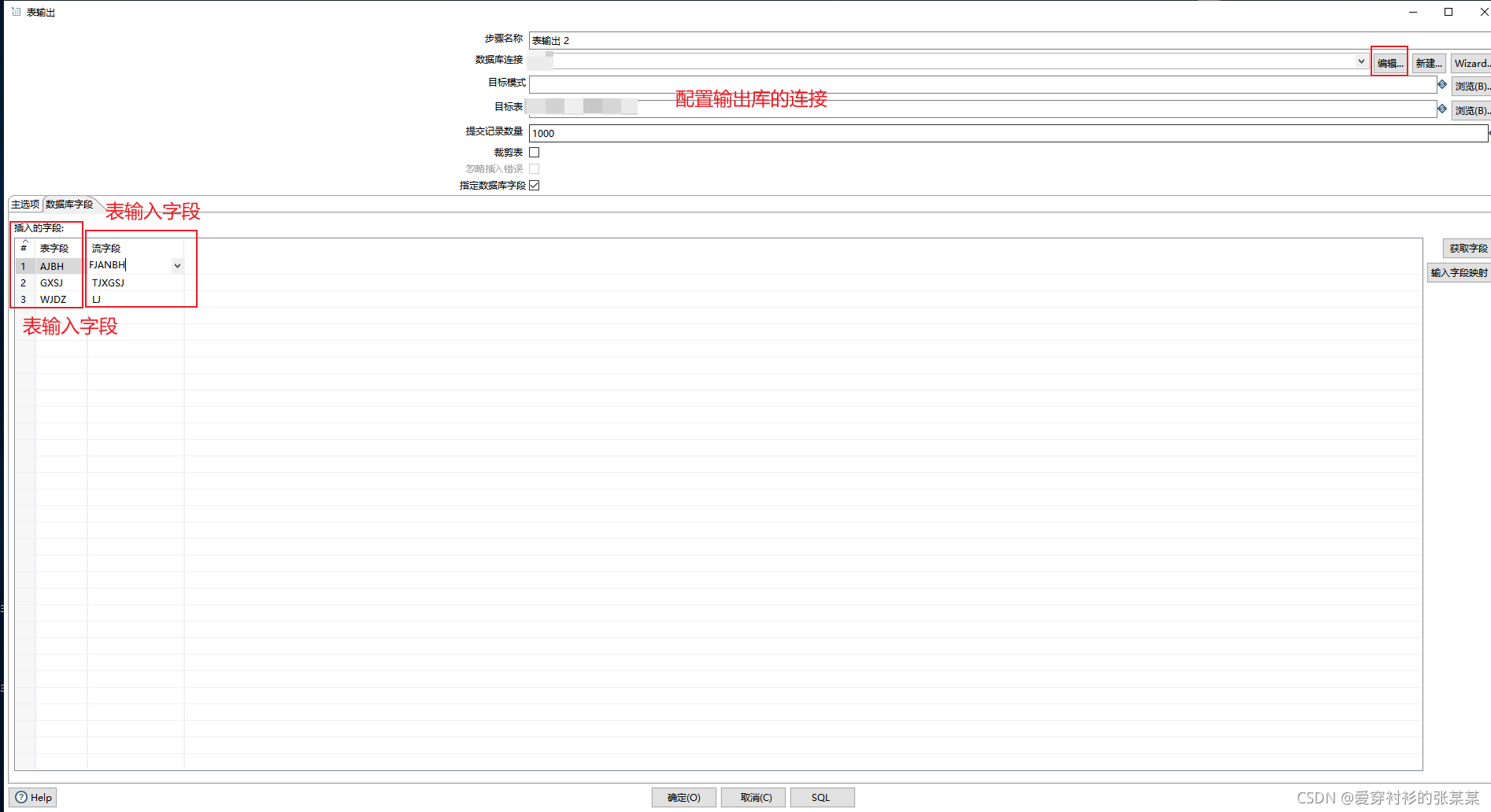This screenshot has height=812, width=1491.
Task: Toggle the 忽略插入错误 checkbox
Action: point(535,168)
